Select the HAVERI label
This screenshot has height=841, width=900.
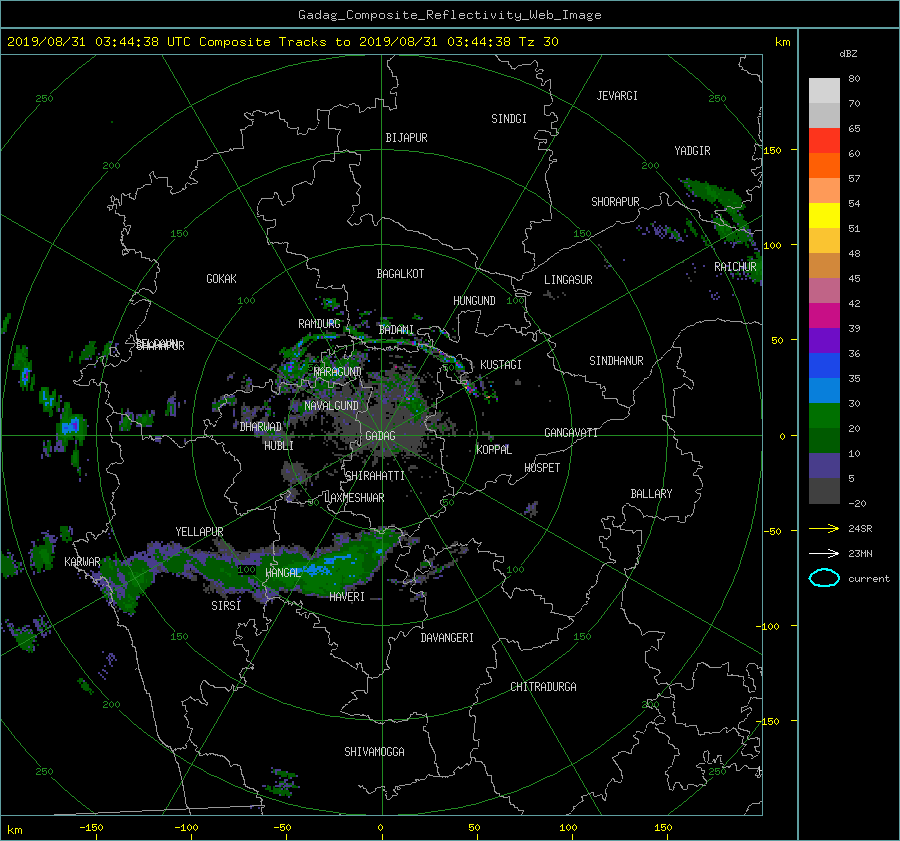(x=347, y=597)
